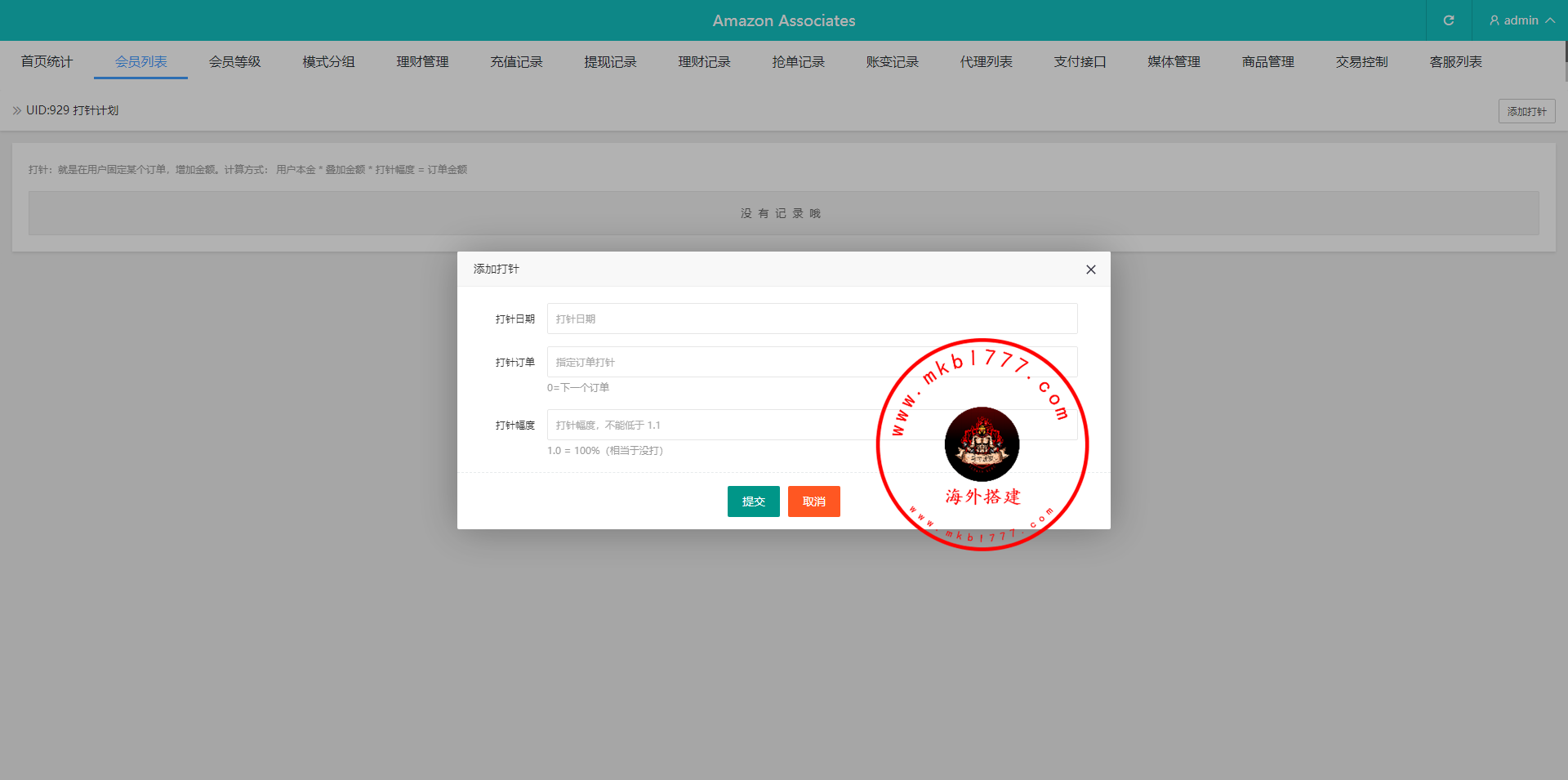This screenshot has height=780, width=1568.
Task: Open the 客服列表 tab
Action: click(x=1455, y=61)
